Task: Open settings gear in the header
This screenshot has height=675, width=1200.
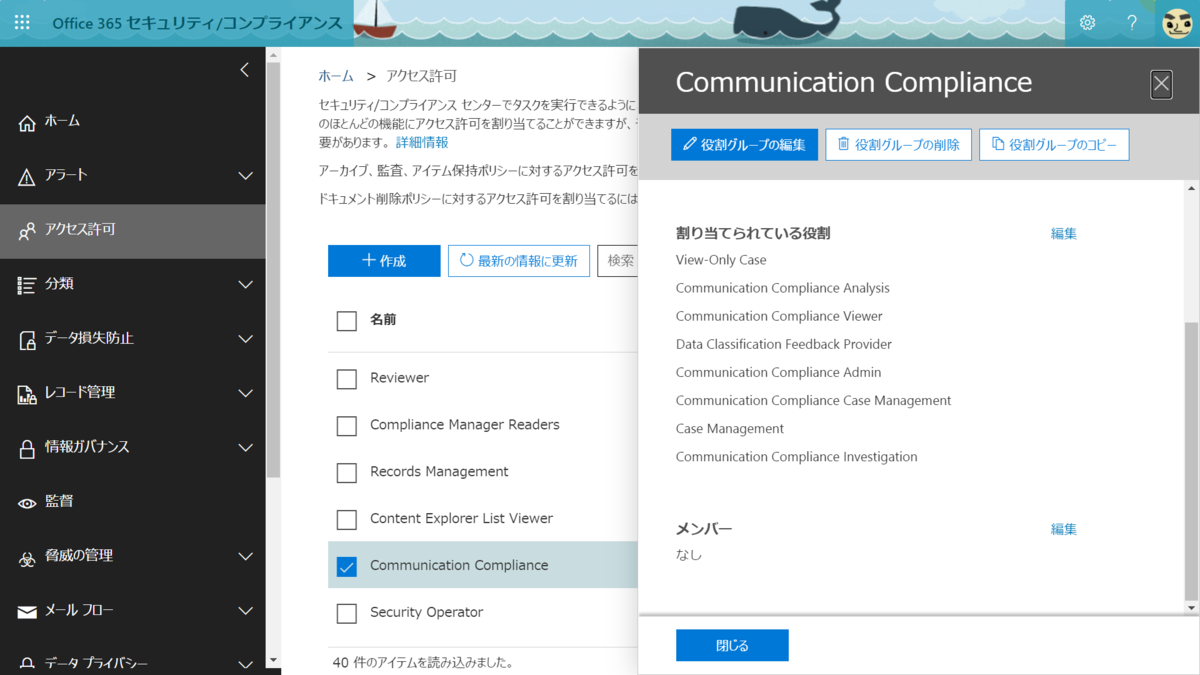Action: point(1087,22)
